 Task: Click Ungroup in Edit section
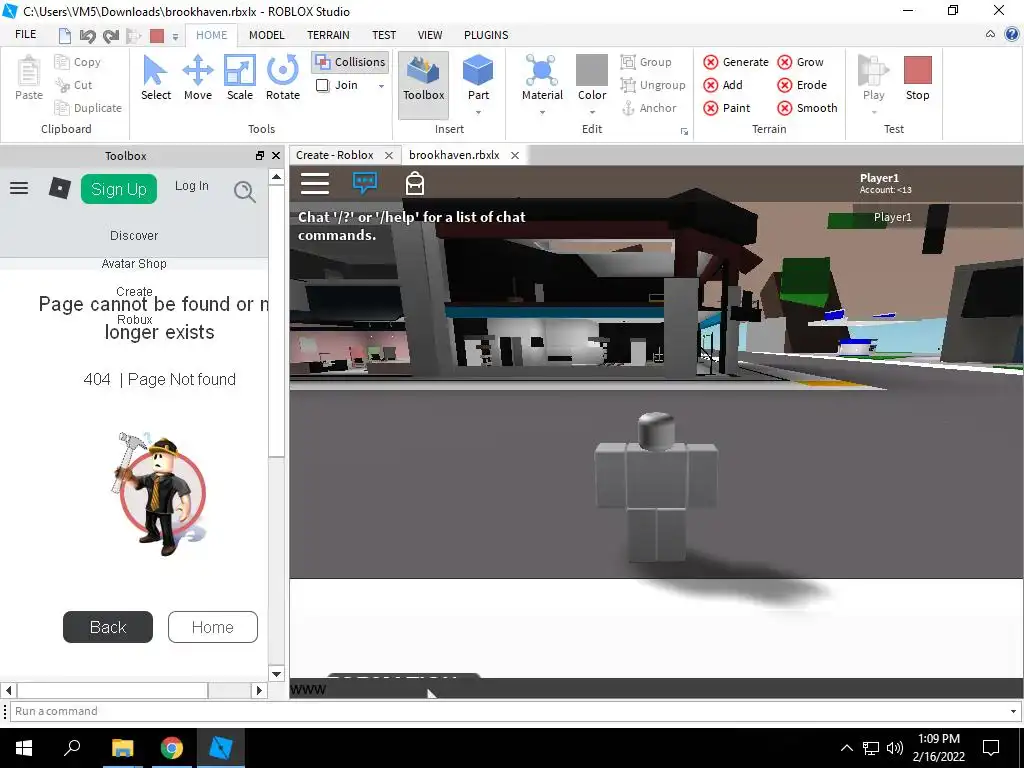[653, 85]
